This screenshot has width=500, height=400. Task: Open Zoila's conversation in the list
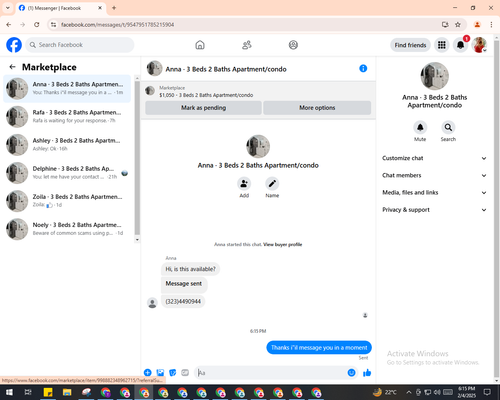67,201
